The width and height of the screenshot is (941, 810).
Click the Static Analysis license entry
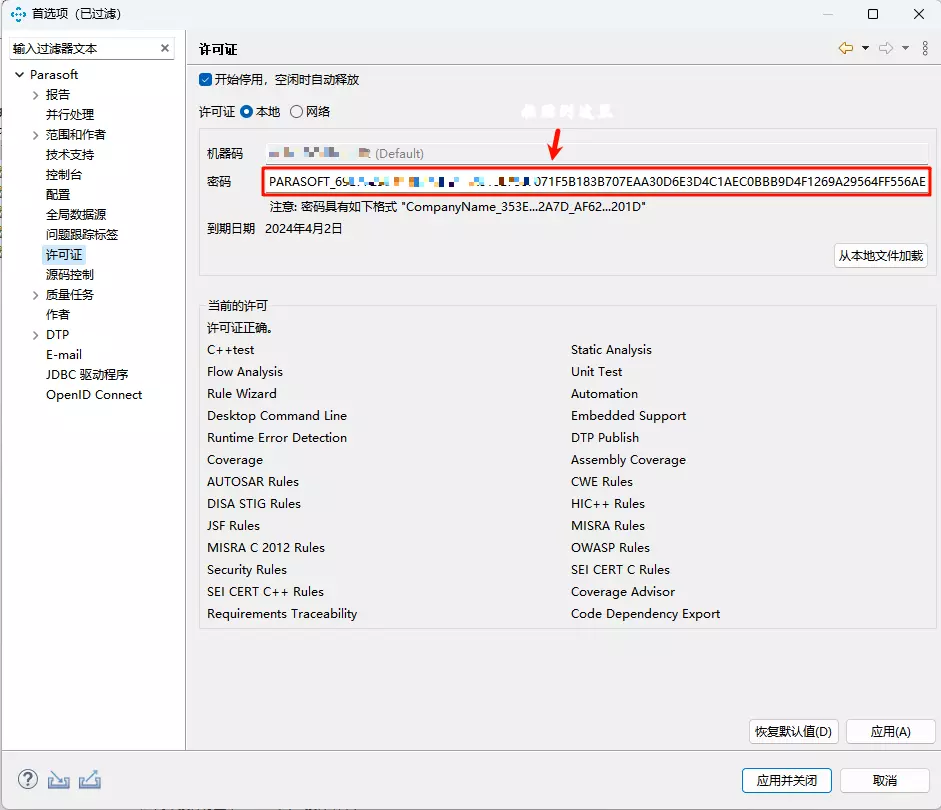coord(611,350)
